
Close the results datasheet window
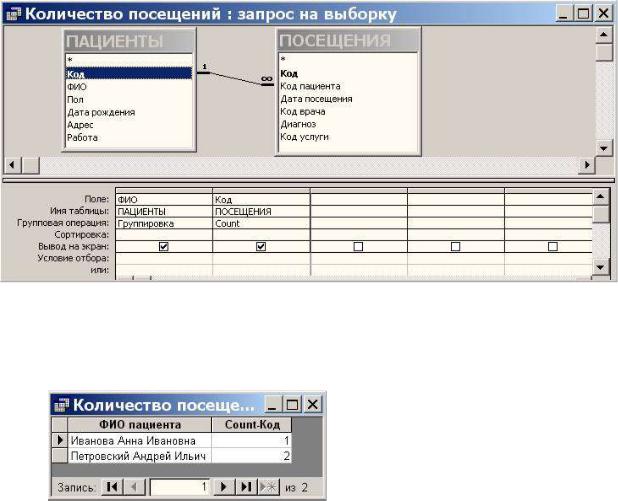tap(313, 404)
